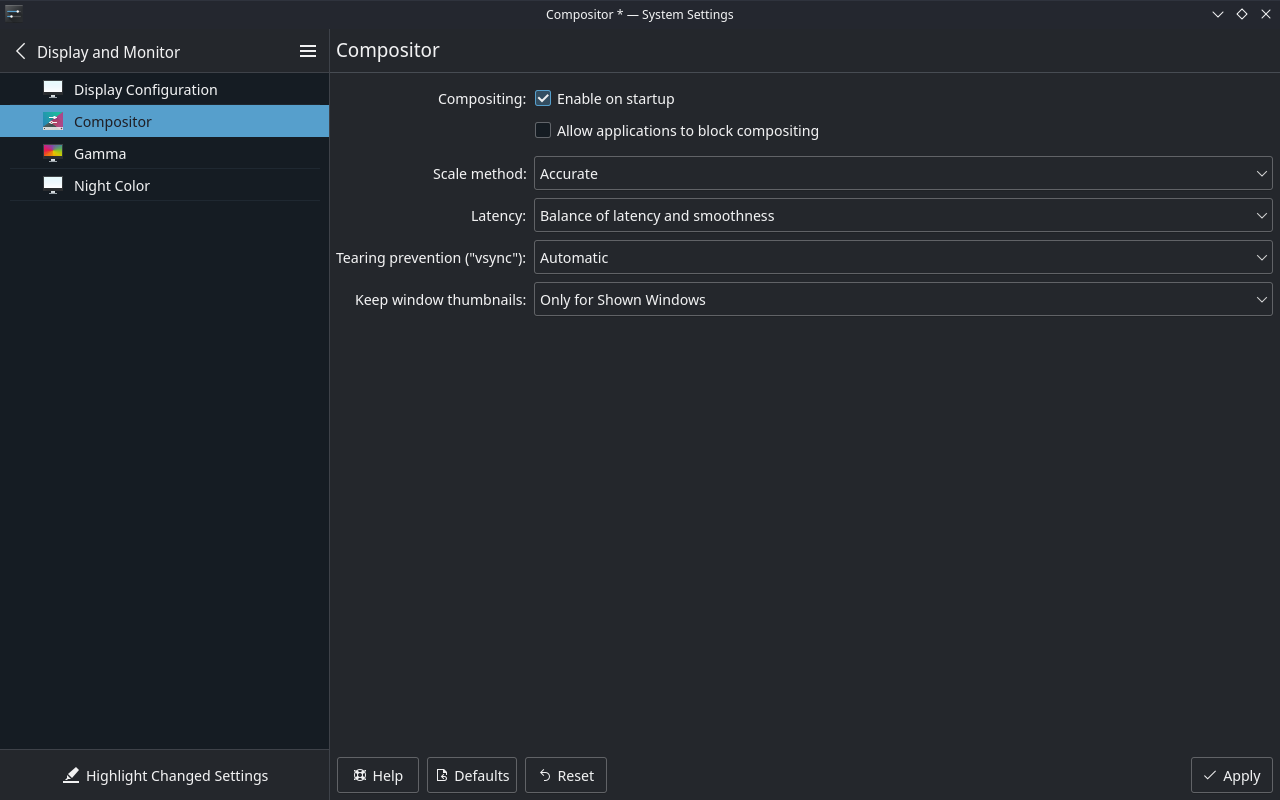Image resolution: width=1280 pixels, height=800 pixels.
Task: Select Display and Monitor to go back
Action: [108, 51]
